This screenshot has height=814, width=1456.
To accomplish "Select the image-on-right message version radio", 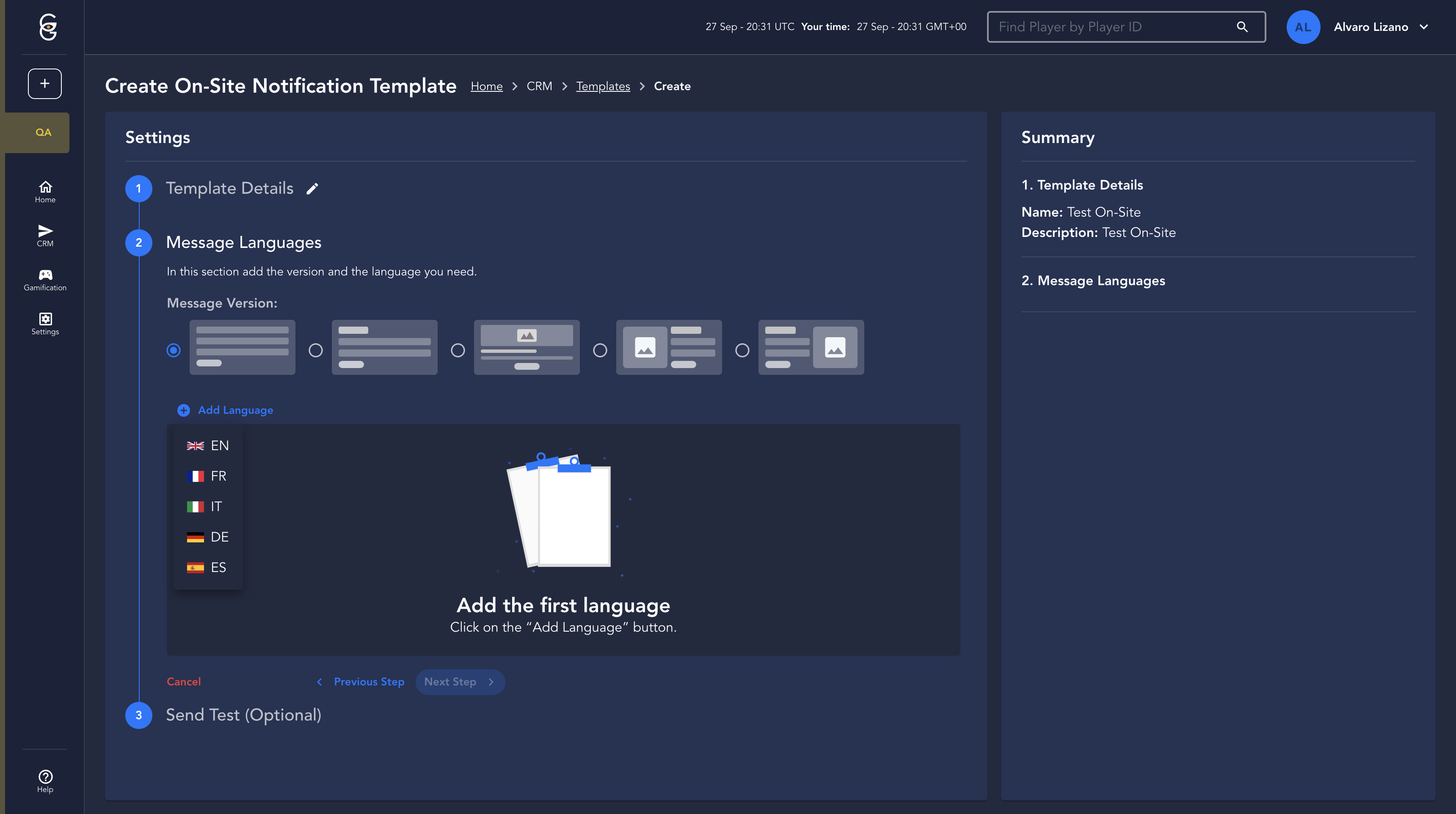I will pyautogui.click(x=742, y=350).
